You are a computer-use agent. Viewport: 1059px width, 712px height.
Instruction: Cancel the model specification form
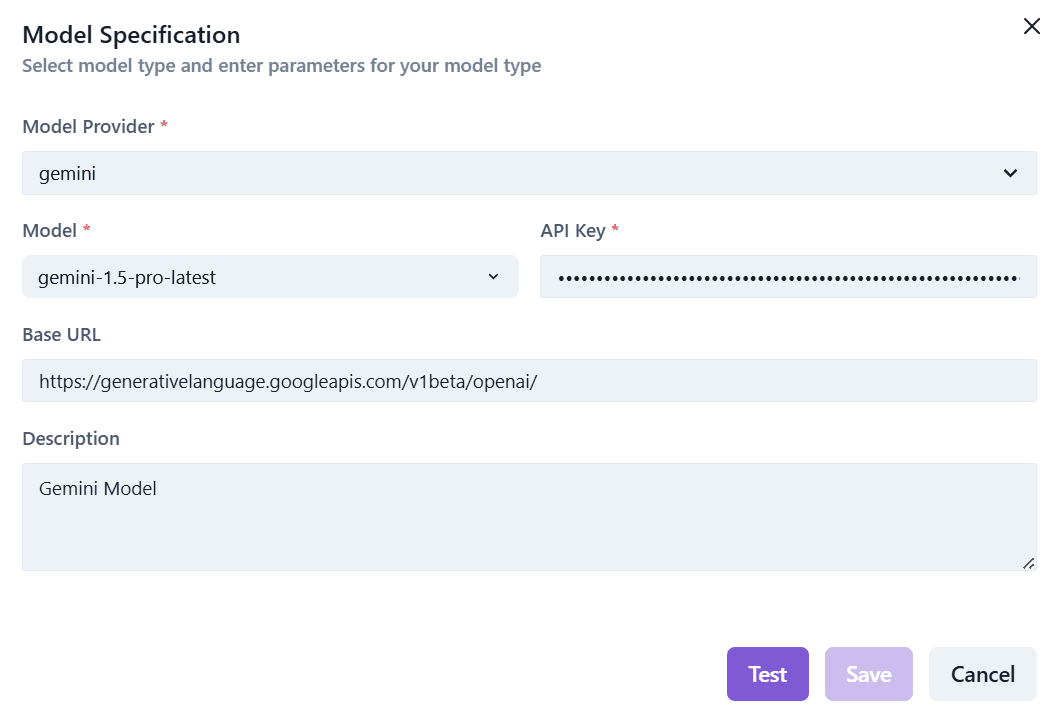(x=982, y=674)
